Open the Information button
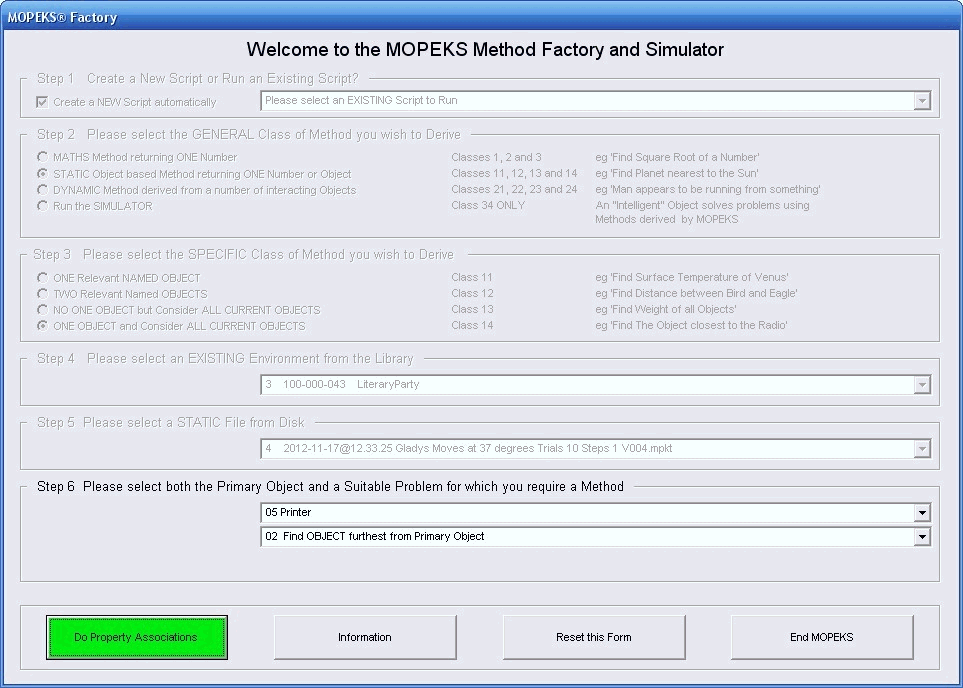 click(365, 638)
